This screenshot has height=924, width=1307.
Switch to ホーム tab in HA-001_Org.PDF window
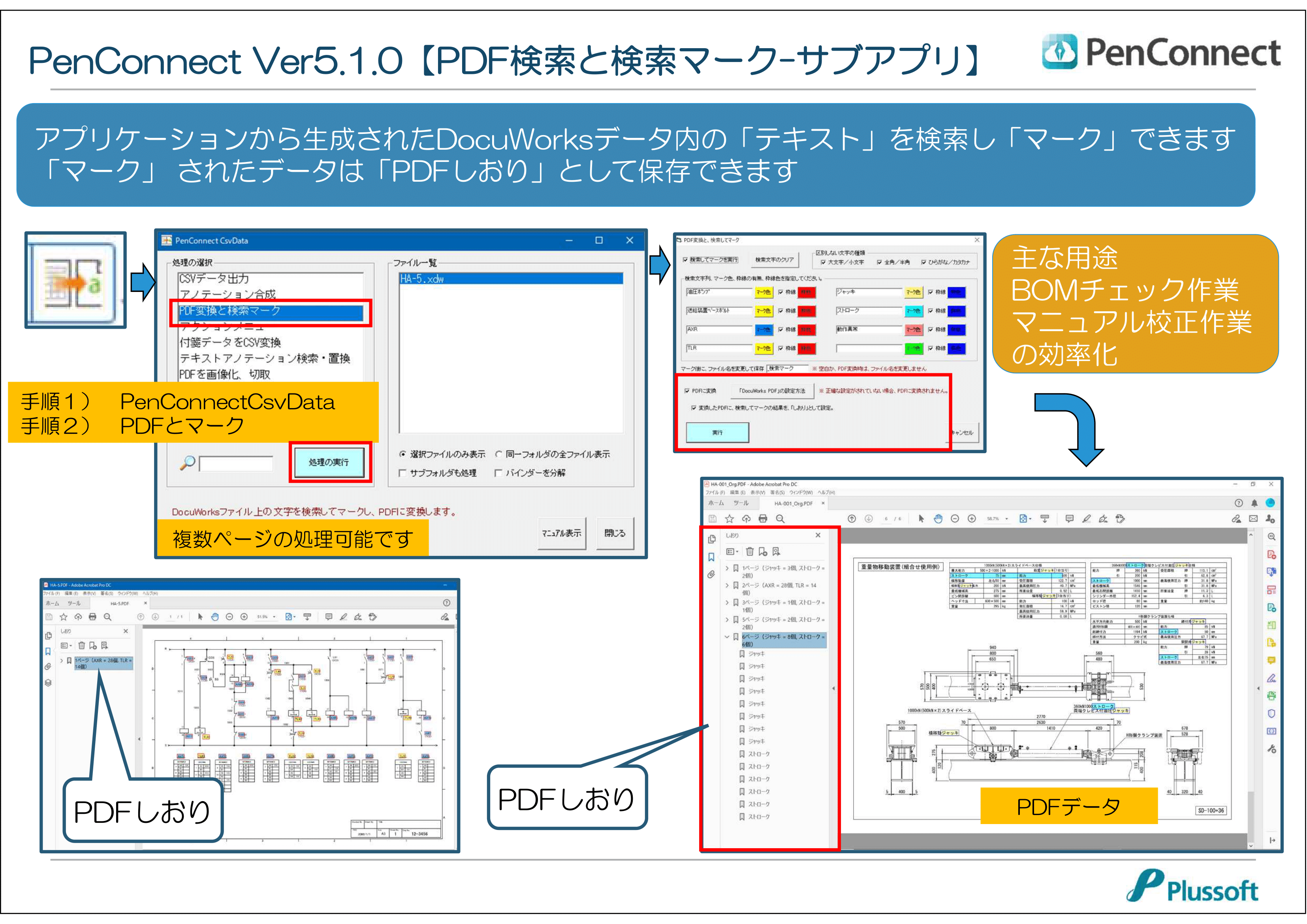[716, 503]
